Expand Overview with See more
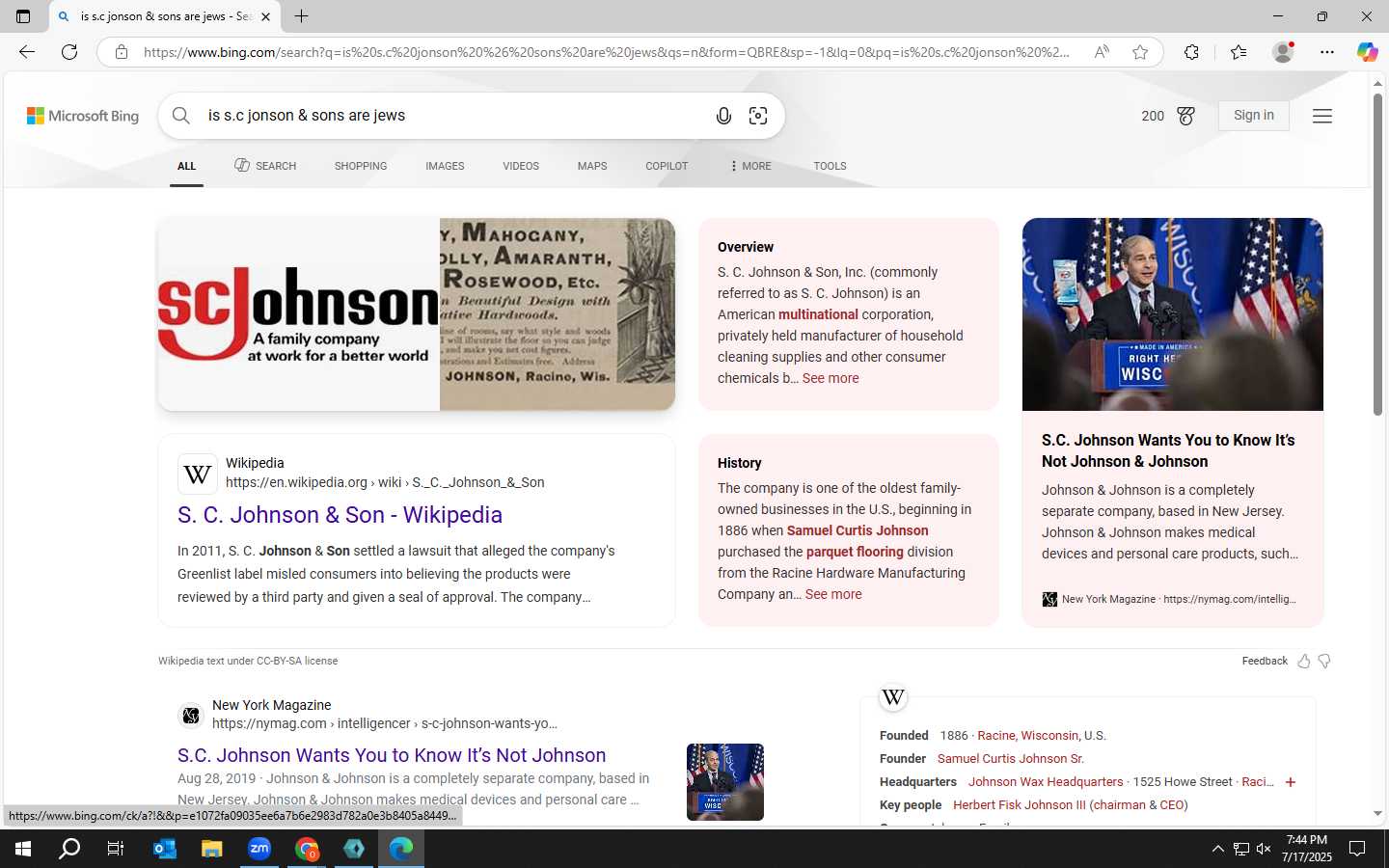Screen dimensions: 1389x868 831,378
